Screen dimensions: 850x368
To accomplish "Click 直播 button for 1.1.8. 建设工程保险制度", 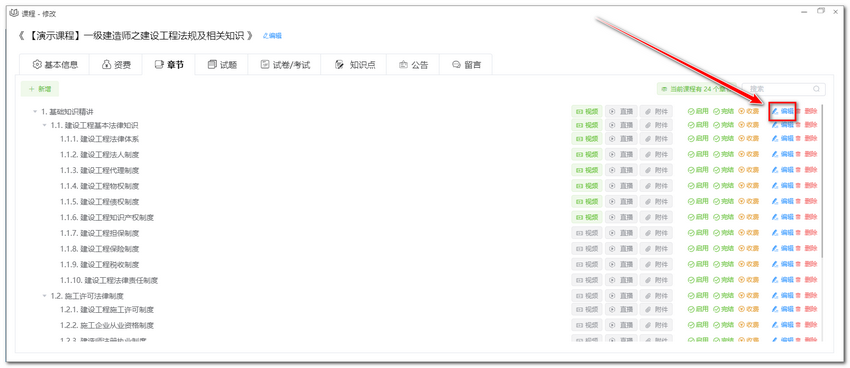I will 621,249.
